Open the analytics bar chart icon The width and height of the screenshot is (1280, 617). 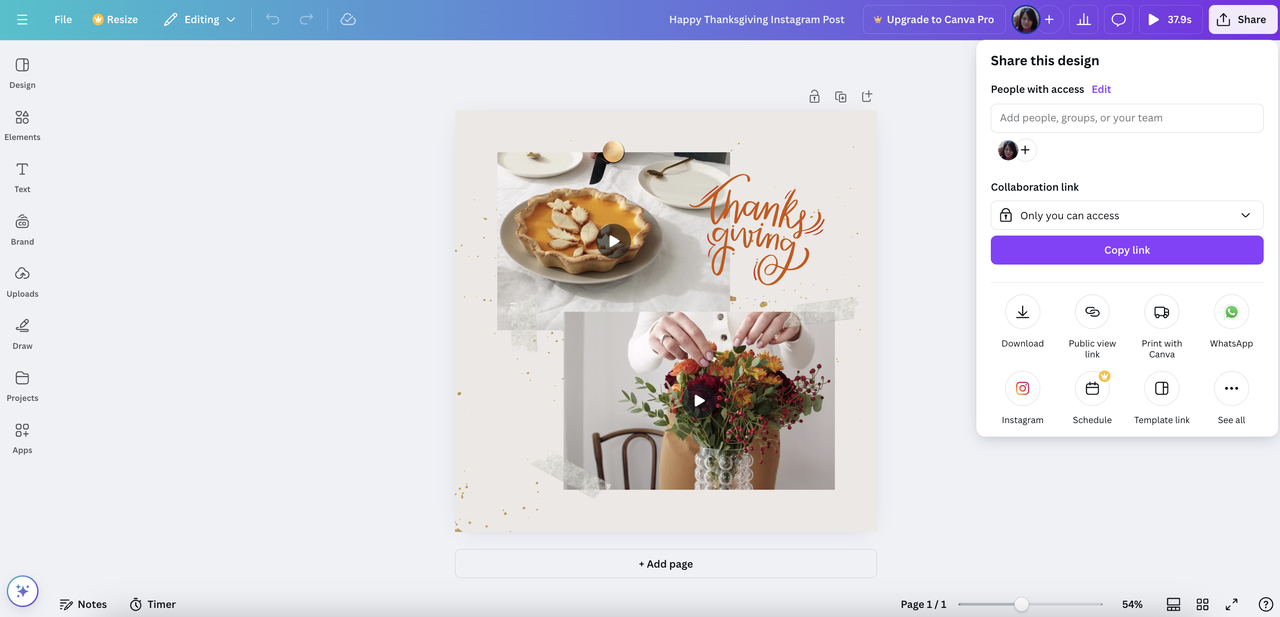pos(1083,19)
